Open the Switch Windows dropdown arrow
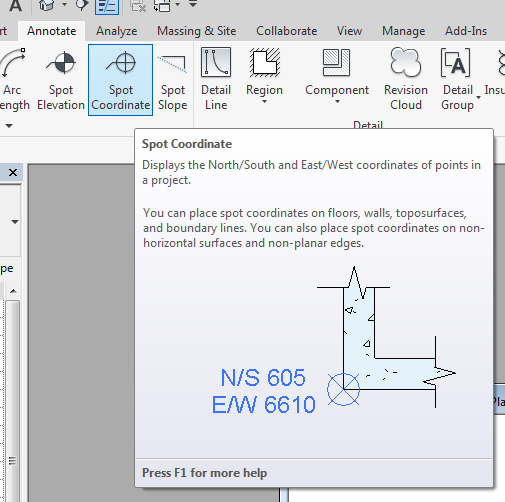The height and width of the screenshot is (502, 505). click(x=178, y=5)
